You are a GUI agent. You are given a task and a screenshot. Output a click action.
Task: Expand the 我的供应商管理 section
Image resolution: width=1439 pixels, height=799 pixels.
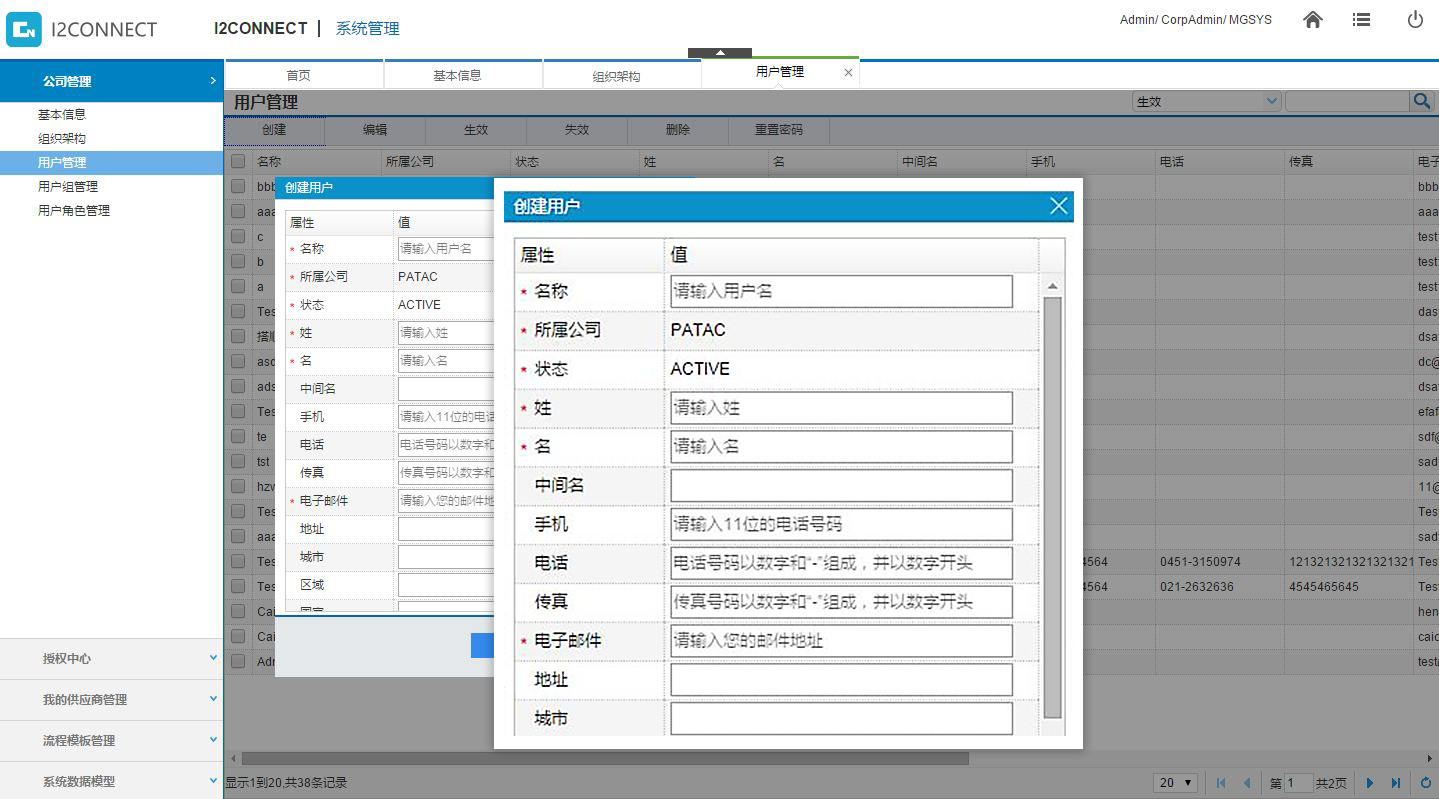coord(111,699)
